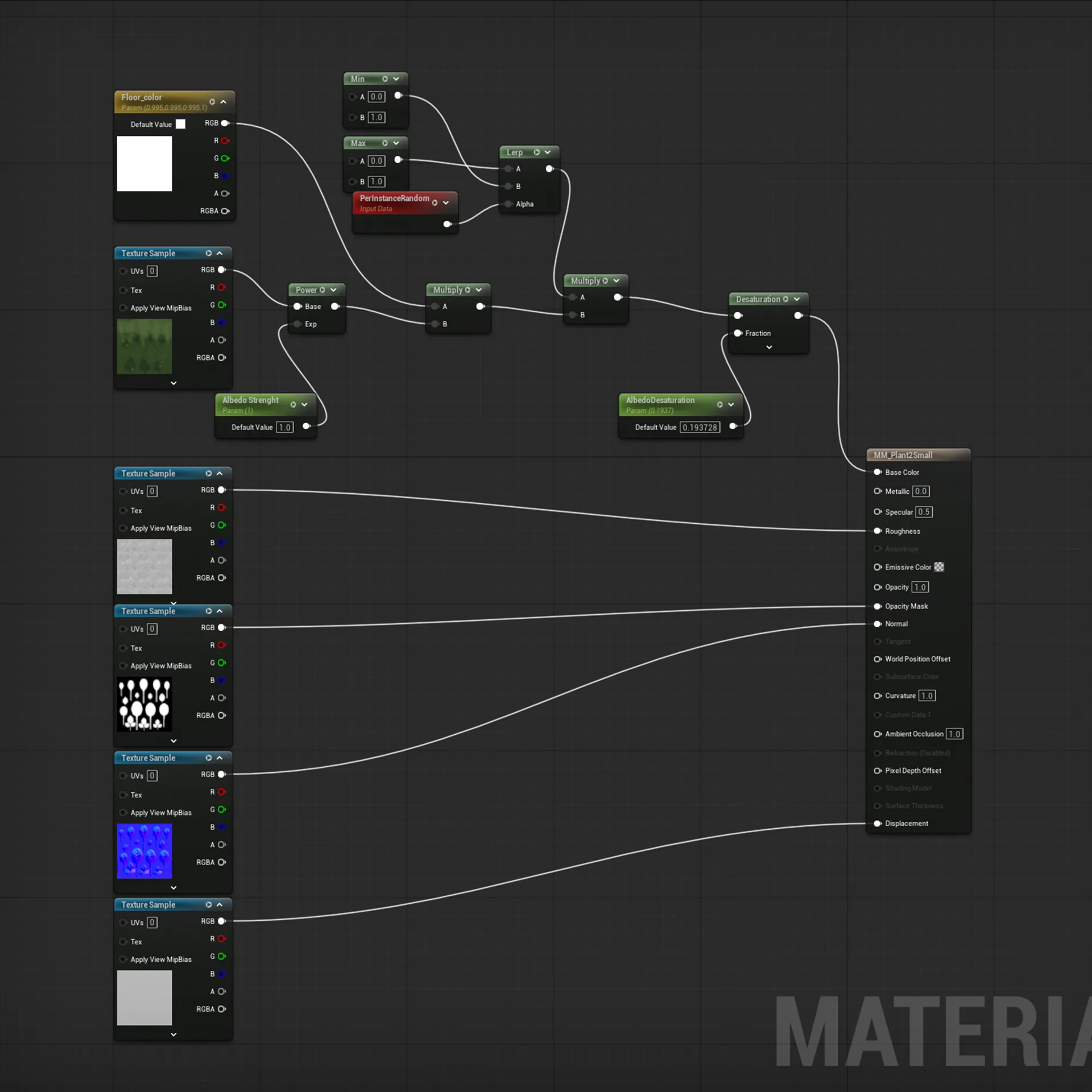
Task: Click the Floor_color node title
Action: coord(142,97)
